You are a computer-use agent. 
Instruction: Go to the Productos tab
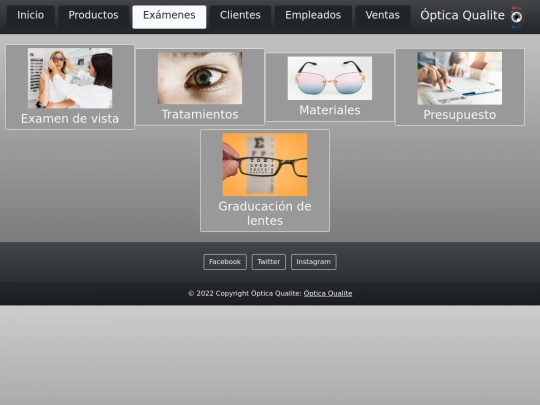pyautogui.click(x=93, y=16)
